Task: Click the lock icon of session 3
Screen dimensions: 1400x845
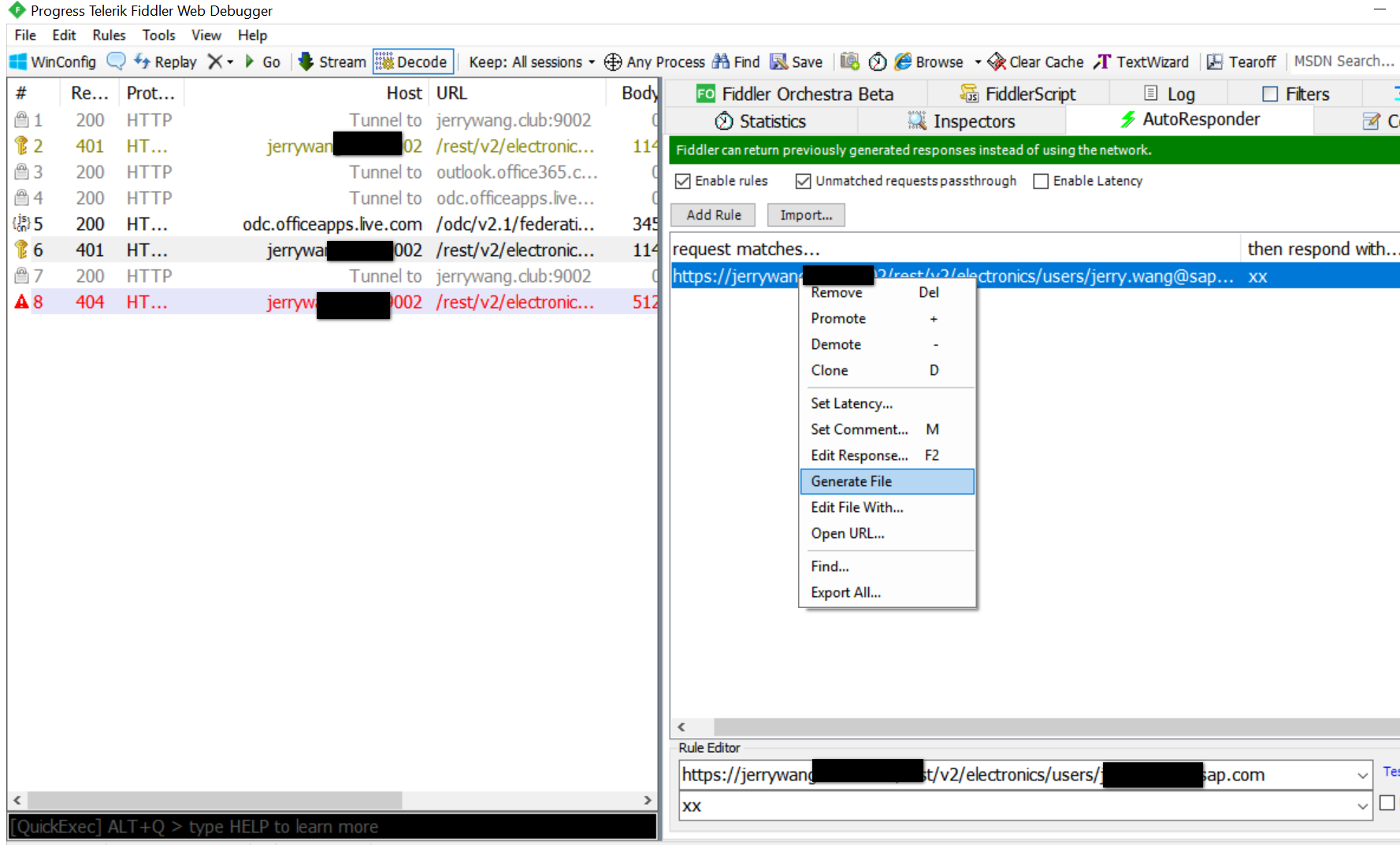Action: [x=21, y=172]
